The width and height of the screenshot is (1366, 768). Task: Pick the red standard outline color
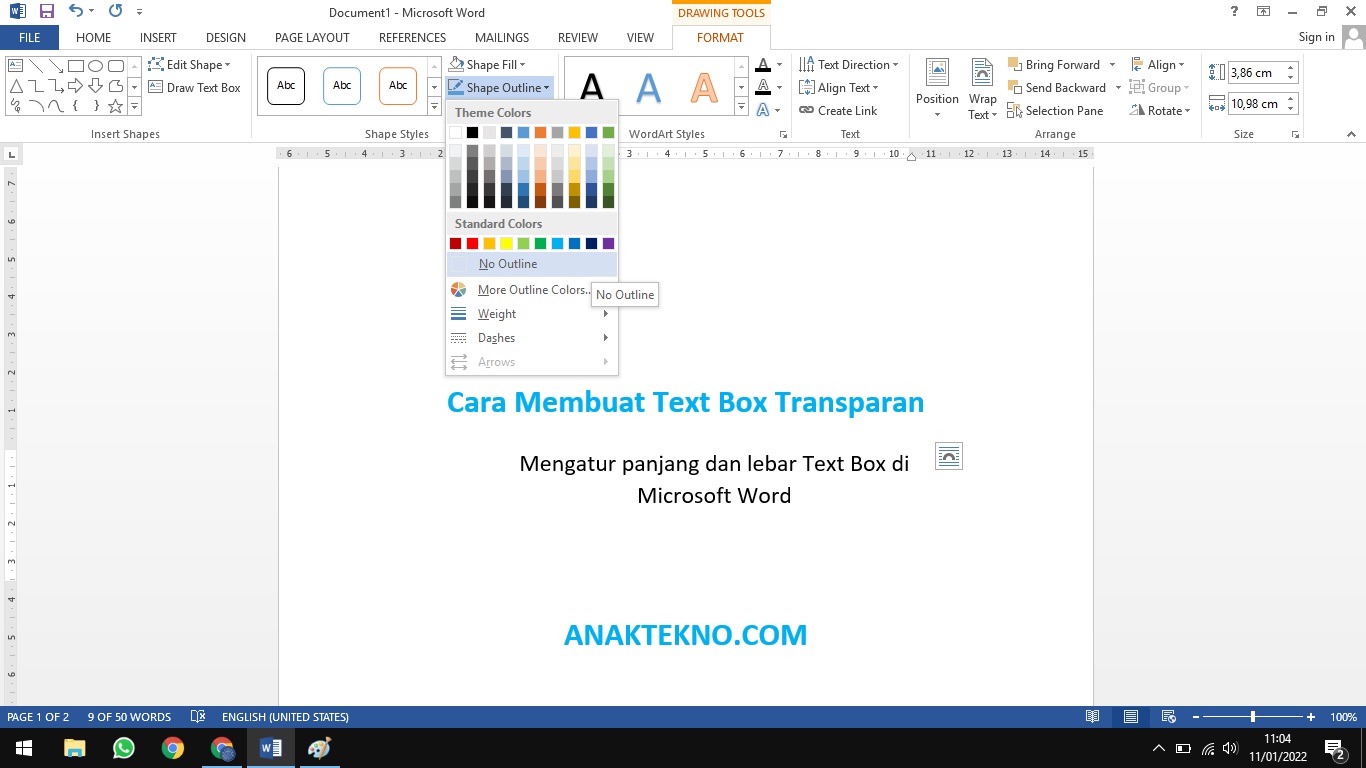point(472,243)
